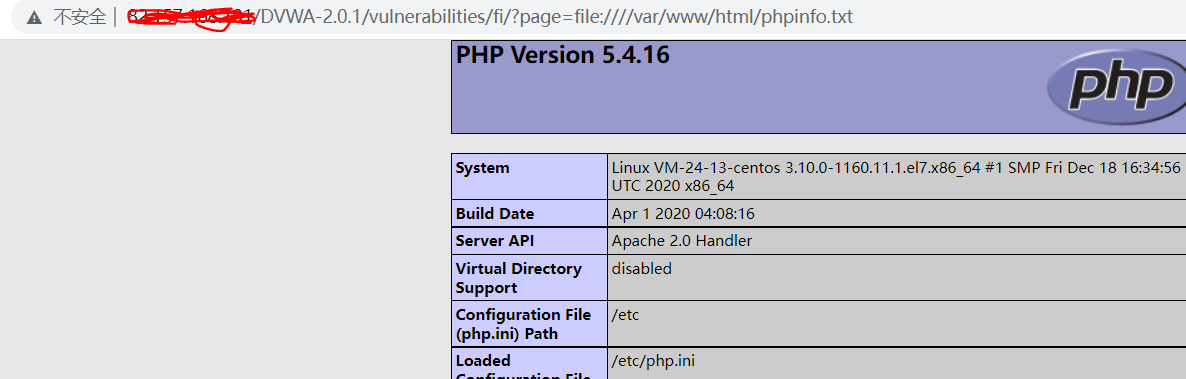This screenshot has width=1186, height=379.
Task: Click the 'disabled' value cell
Action: tap(641, 269)
